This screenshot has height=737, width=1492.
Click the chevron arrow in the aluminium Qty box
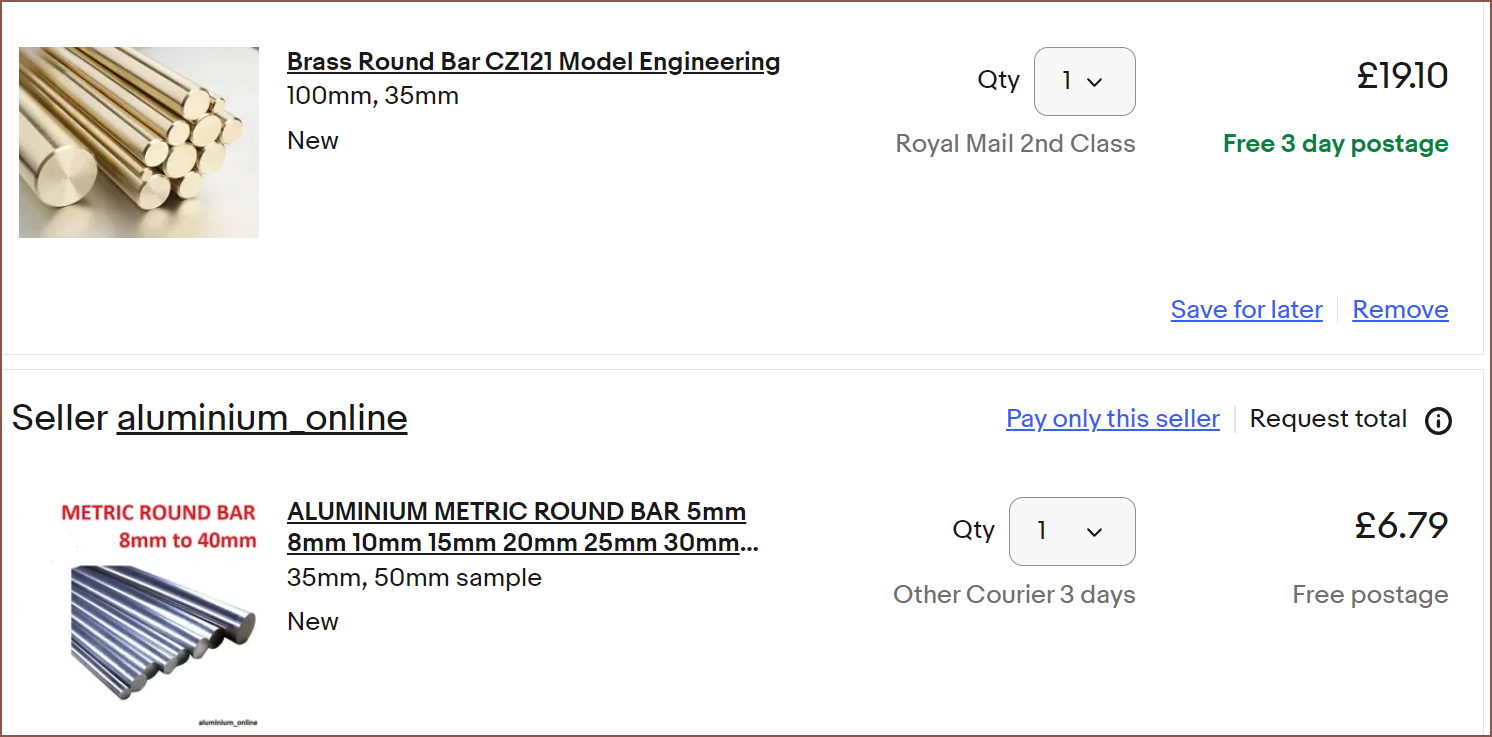coord(1094,532)
